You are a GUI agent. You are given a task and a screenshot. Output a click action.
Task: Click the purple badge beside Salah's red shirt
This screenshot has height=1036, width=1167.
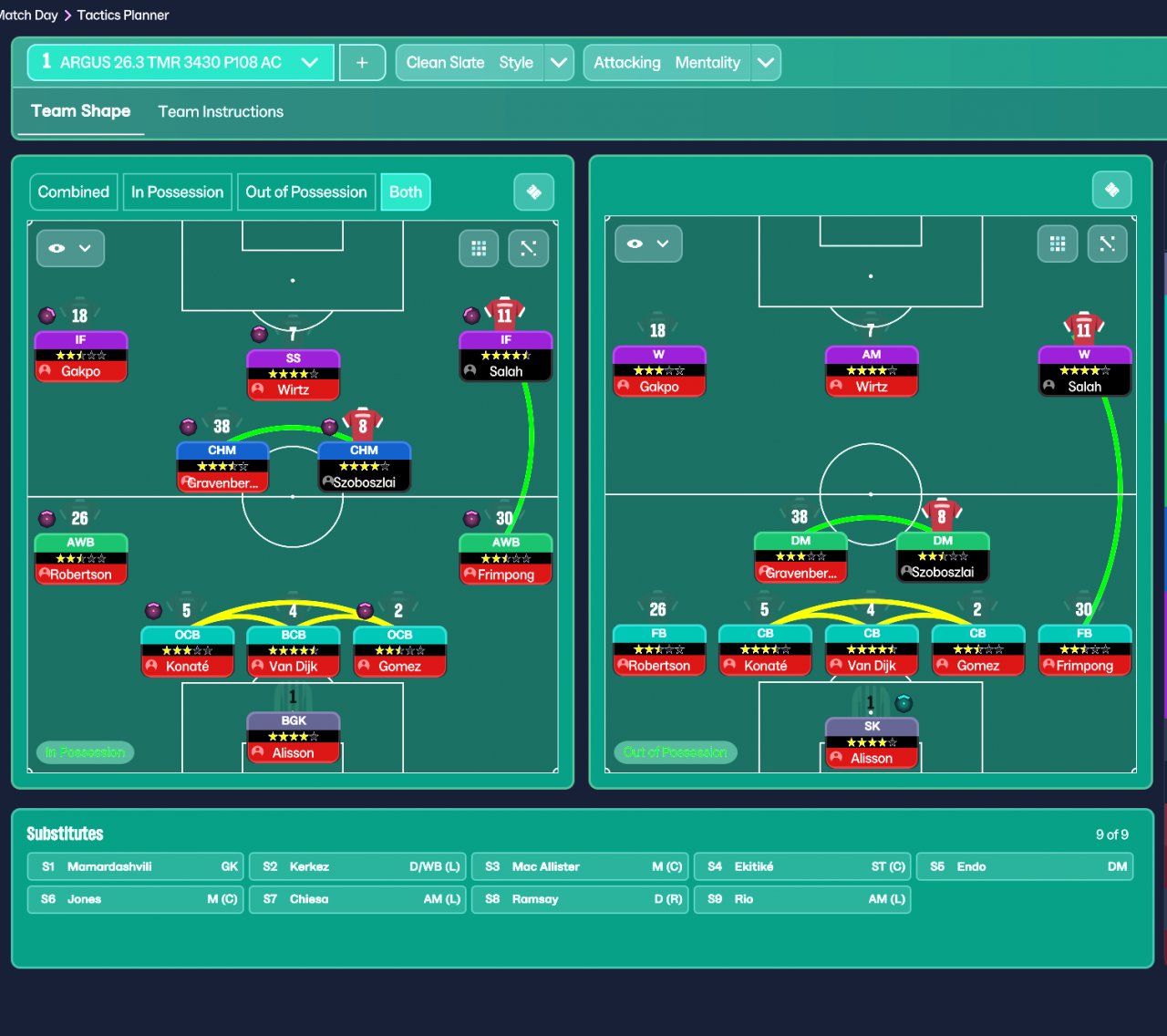[471, 316]
